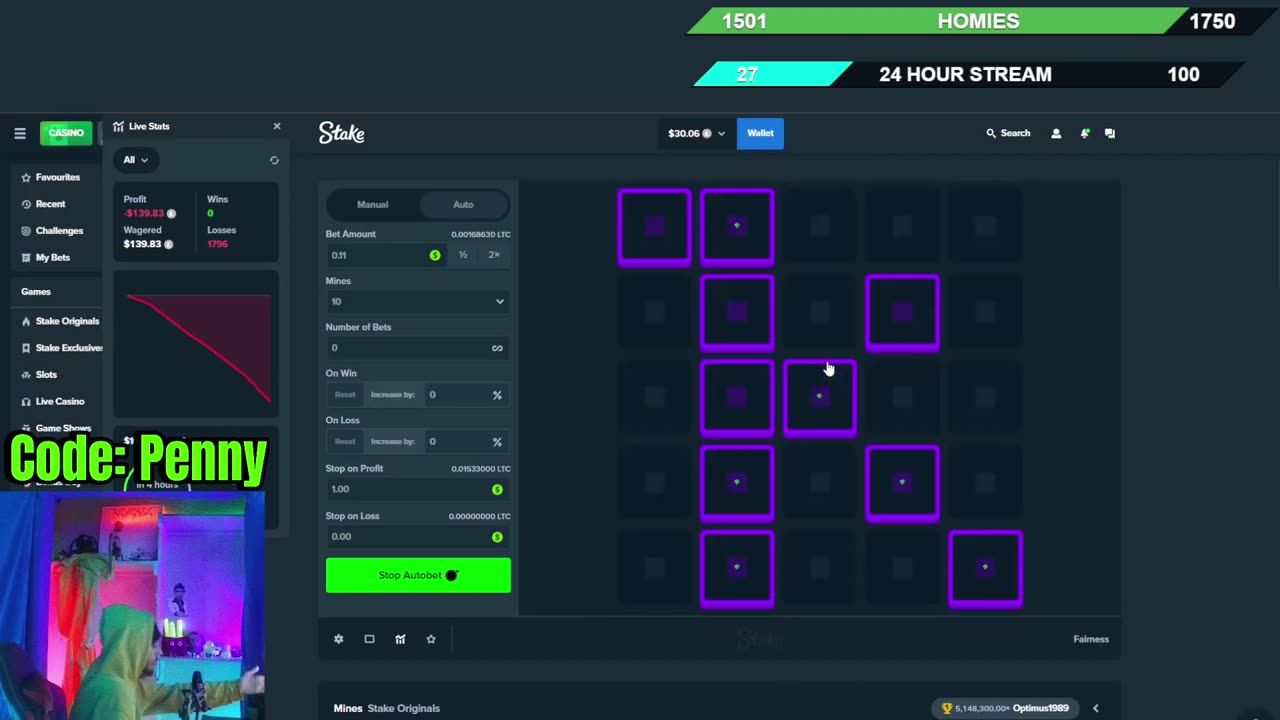The width and height of the screenshot is (1280, 720).
Task: Double the bet with 2× button
Action: (493, 255)
